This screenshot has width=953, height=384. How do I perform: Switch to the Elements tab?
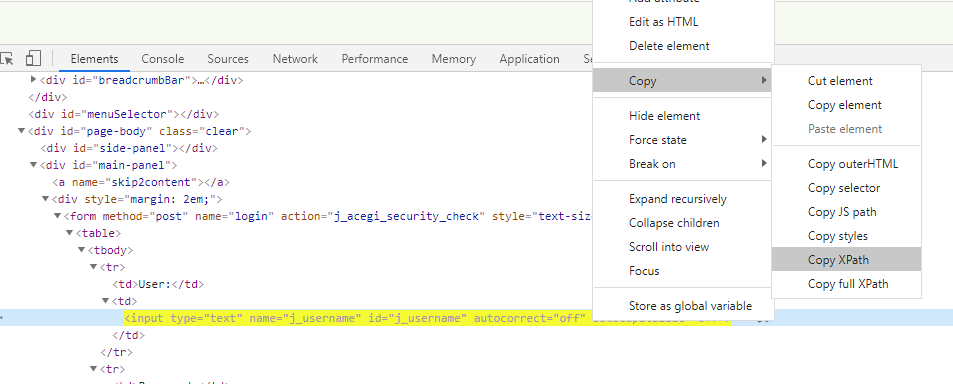(94, 59)
